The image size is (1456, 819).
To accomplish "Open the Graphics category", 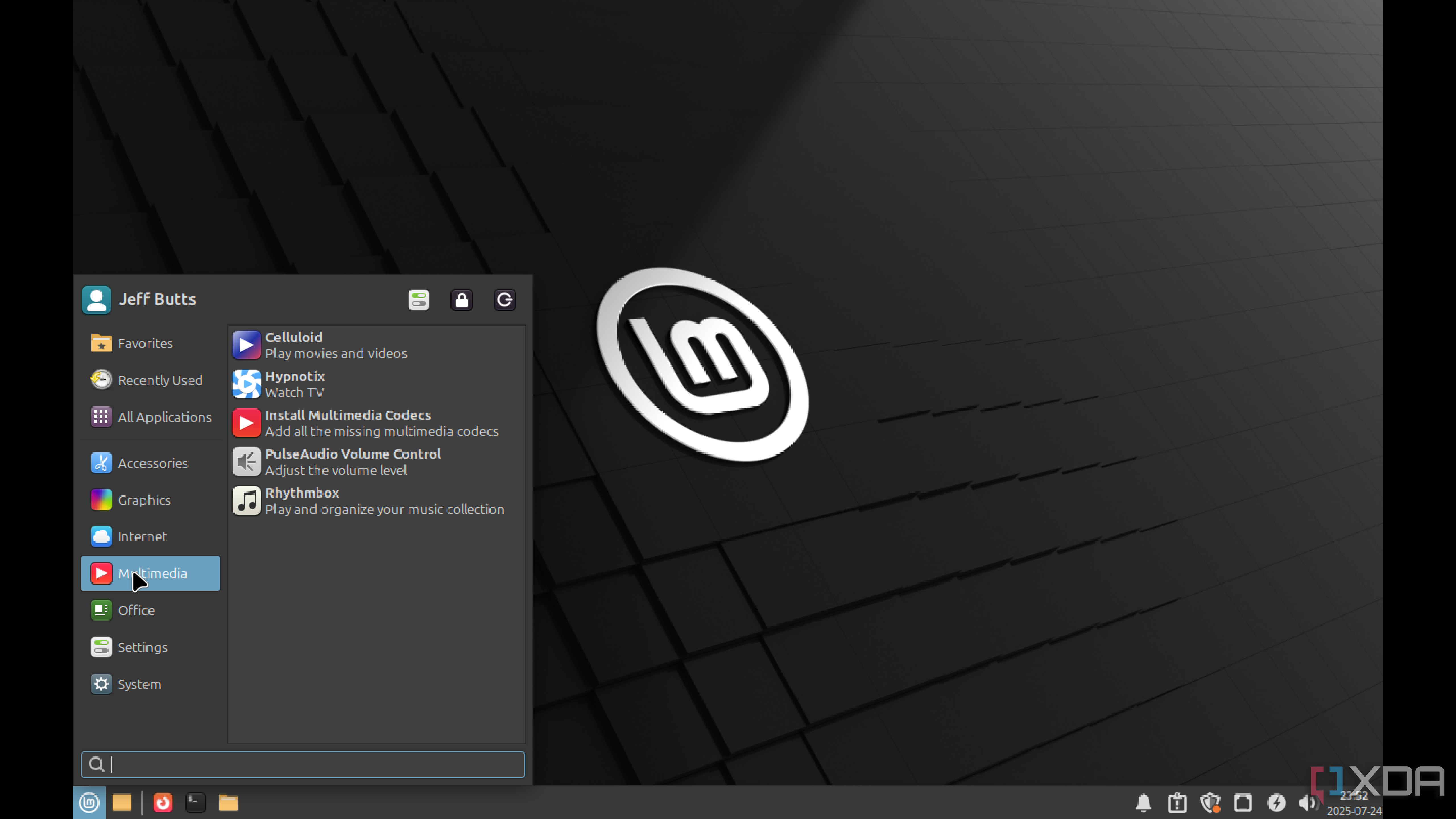I will point(144,500).
